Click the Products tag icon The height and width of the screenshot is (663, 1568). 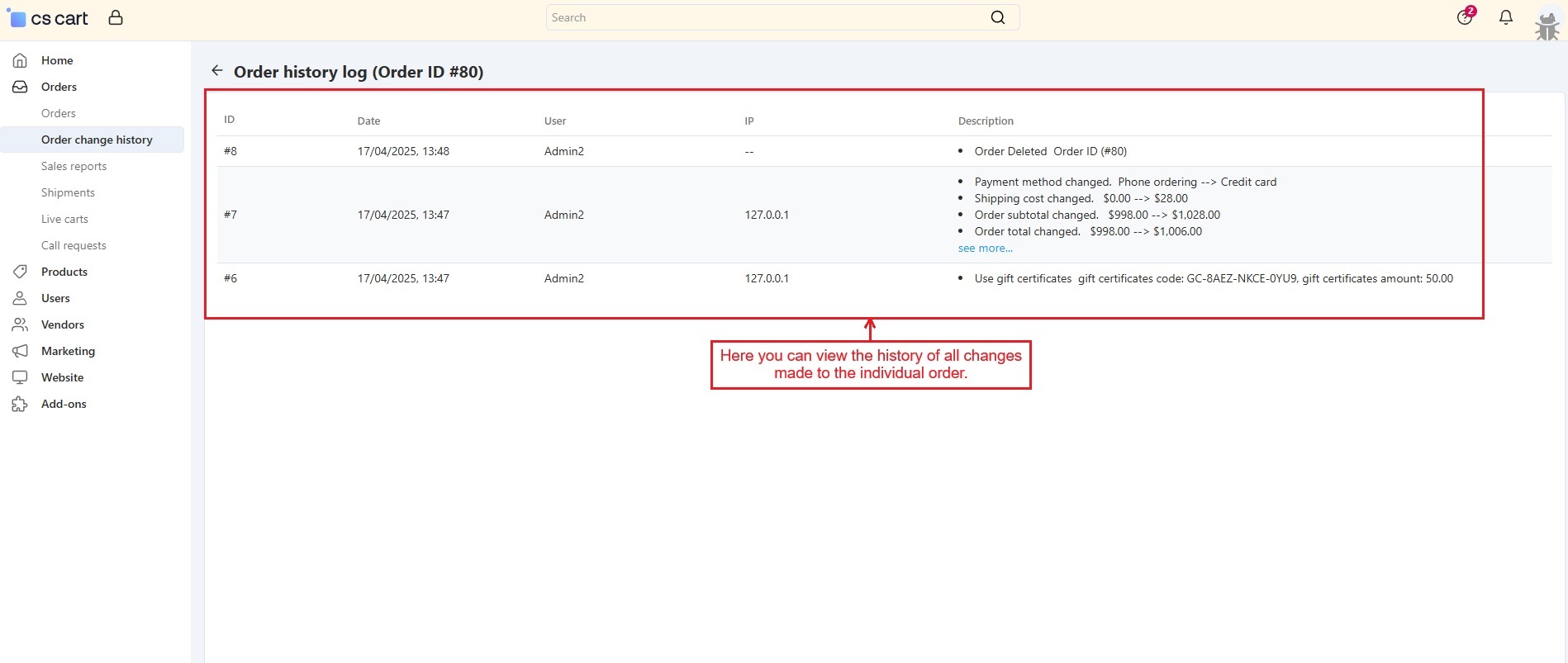click(20, 272)
